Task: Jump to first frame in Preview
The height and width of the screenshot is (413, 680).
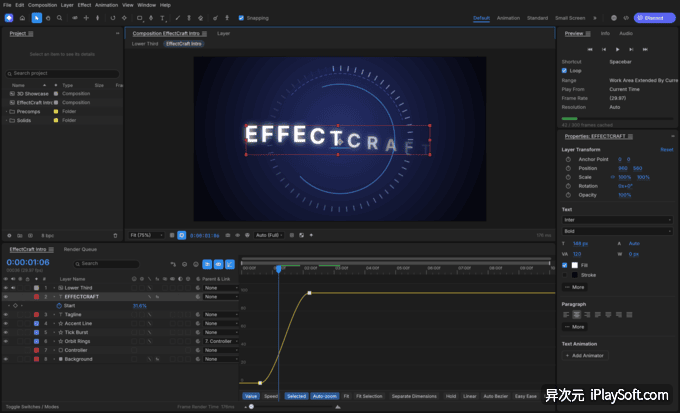Action: 590,49
